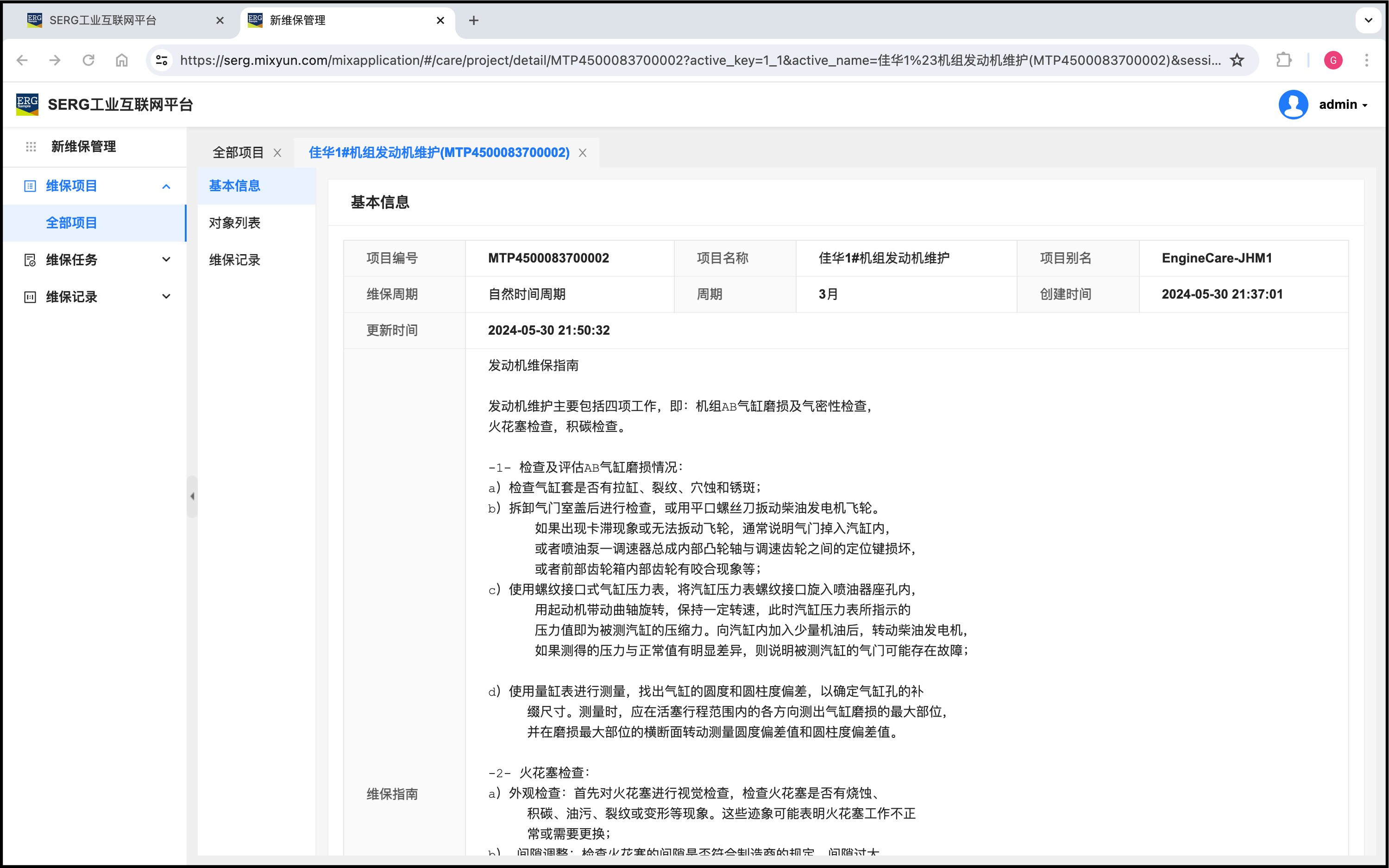Switch to the 全部项目 tab
The image size is (1389, 868).
click(238, 153)
